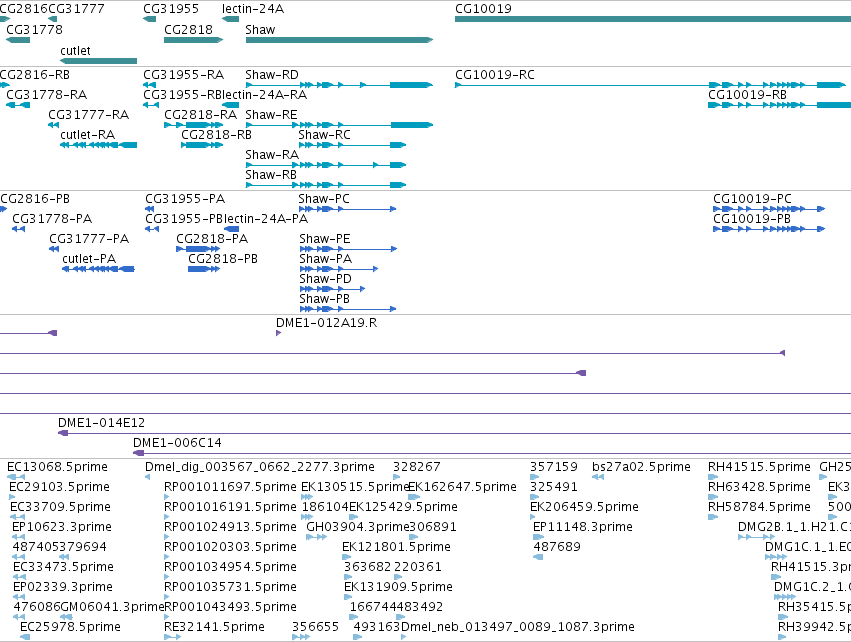The height and width of the screenshot is (642, 851).
Task: Select the Shaw-RE transcript
Action: [339, 125]
